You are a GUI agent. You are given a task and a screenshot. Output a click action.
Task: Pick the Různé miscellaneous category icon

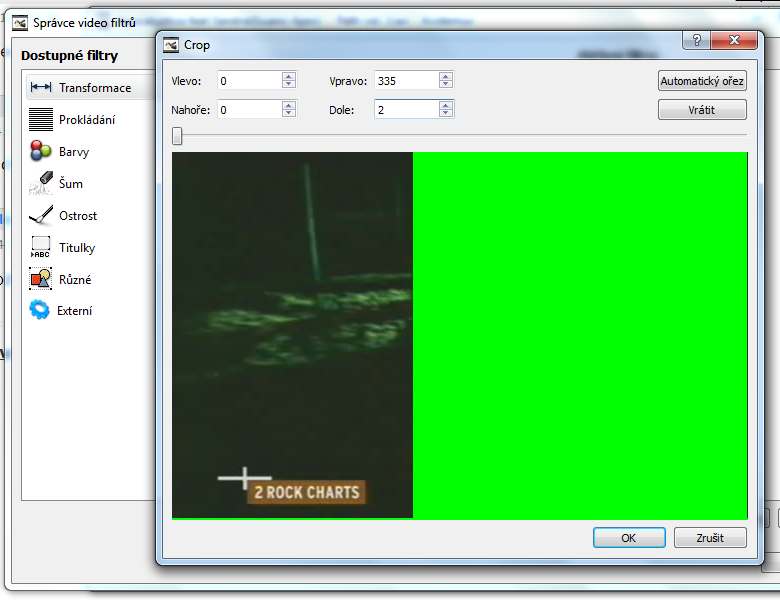tap(40, 279)
